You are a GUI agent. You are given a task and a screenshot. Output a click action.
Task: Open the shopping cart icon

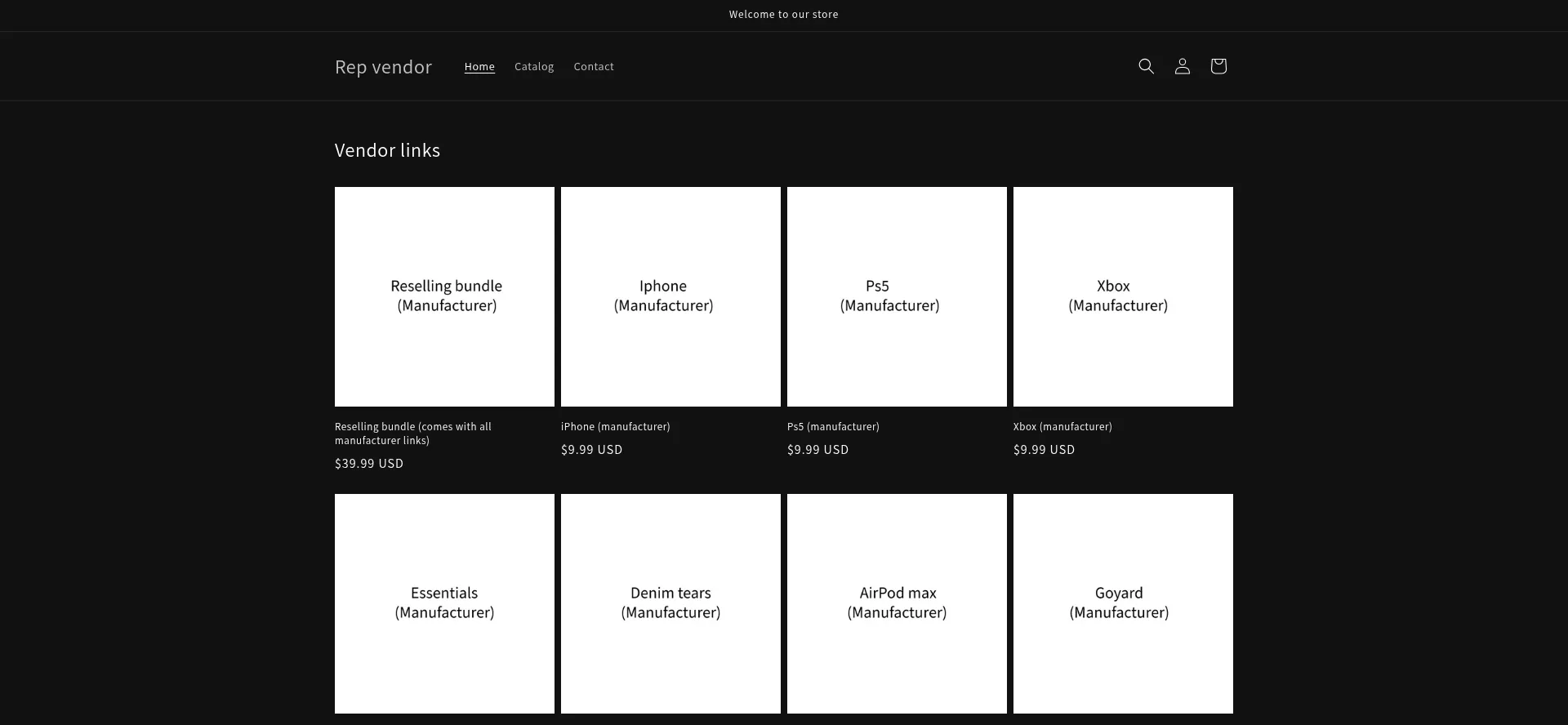(x=1218, y=66)
